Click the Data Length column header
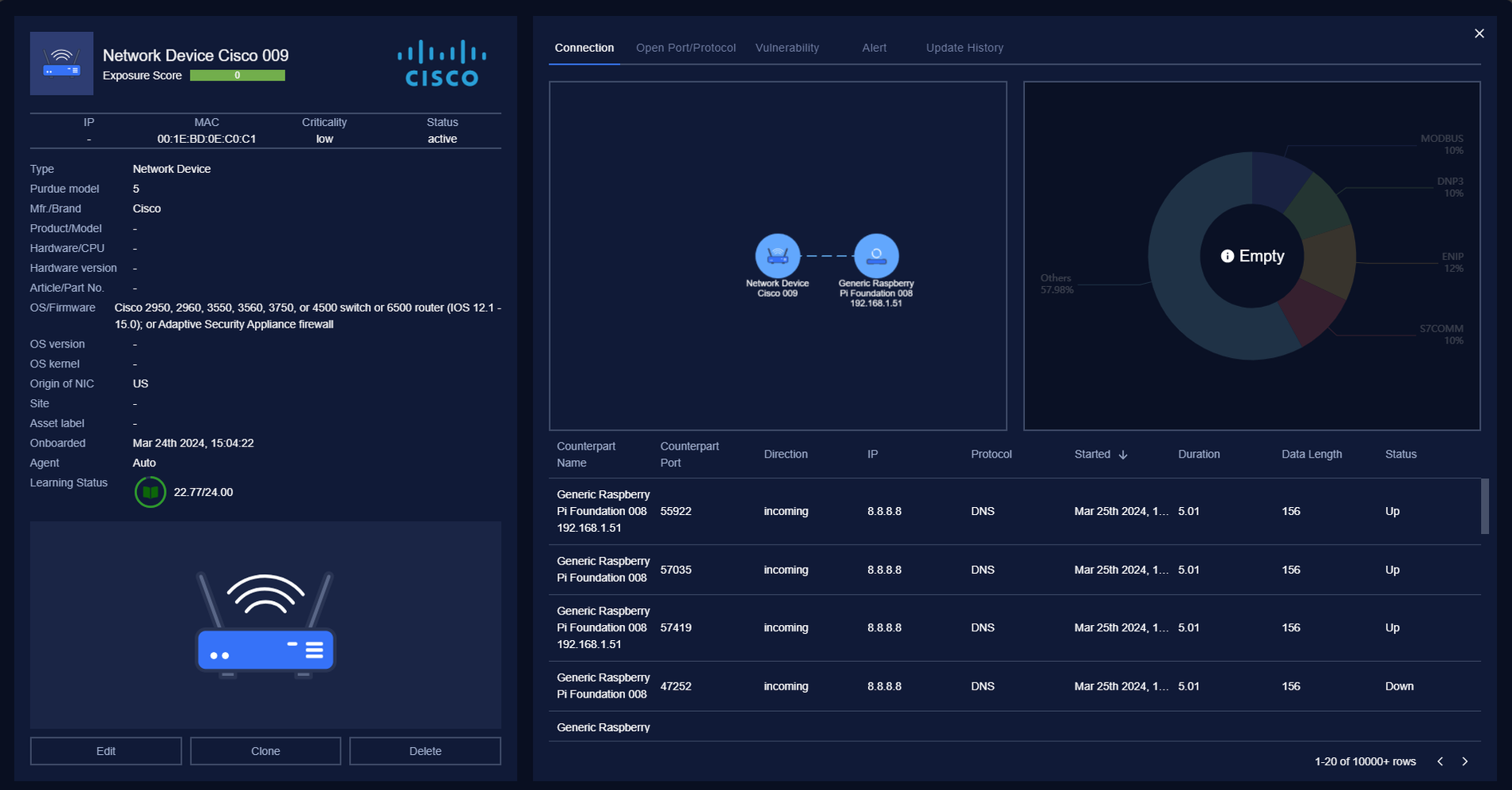This screenshot has width=1512, height=790. pos(1312,454)
